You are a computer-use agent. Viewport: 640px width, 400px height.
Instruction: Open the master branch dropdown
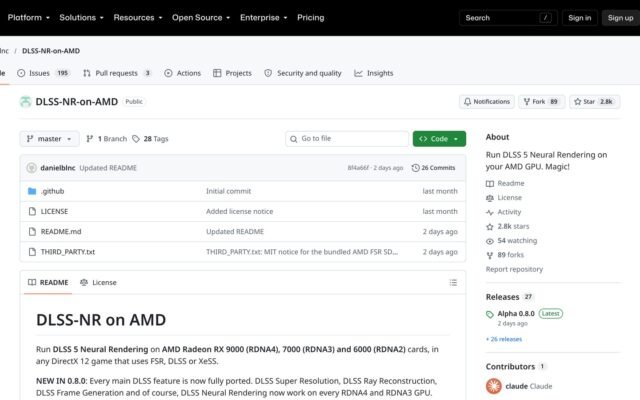point(49,139)
